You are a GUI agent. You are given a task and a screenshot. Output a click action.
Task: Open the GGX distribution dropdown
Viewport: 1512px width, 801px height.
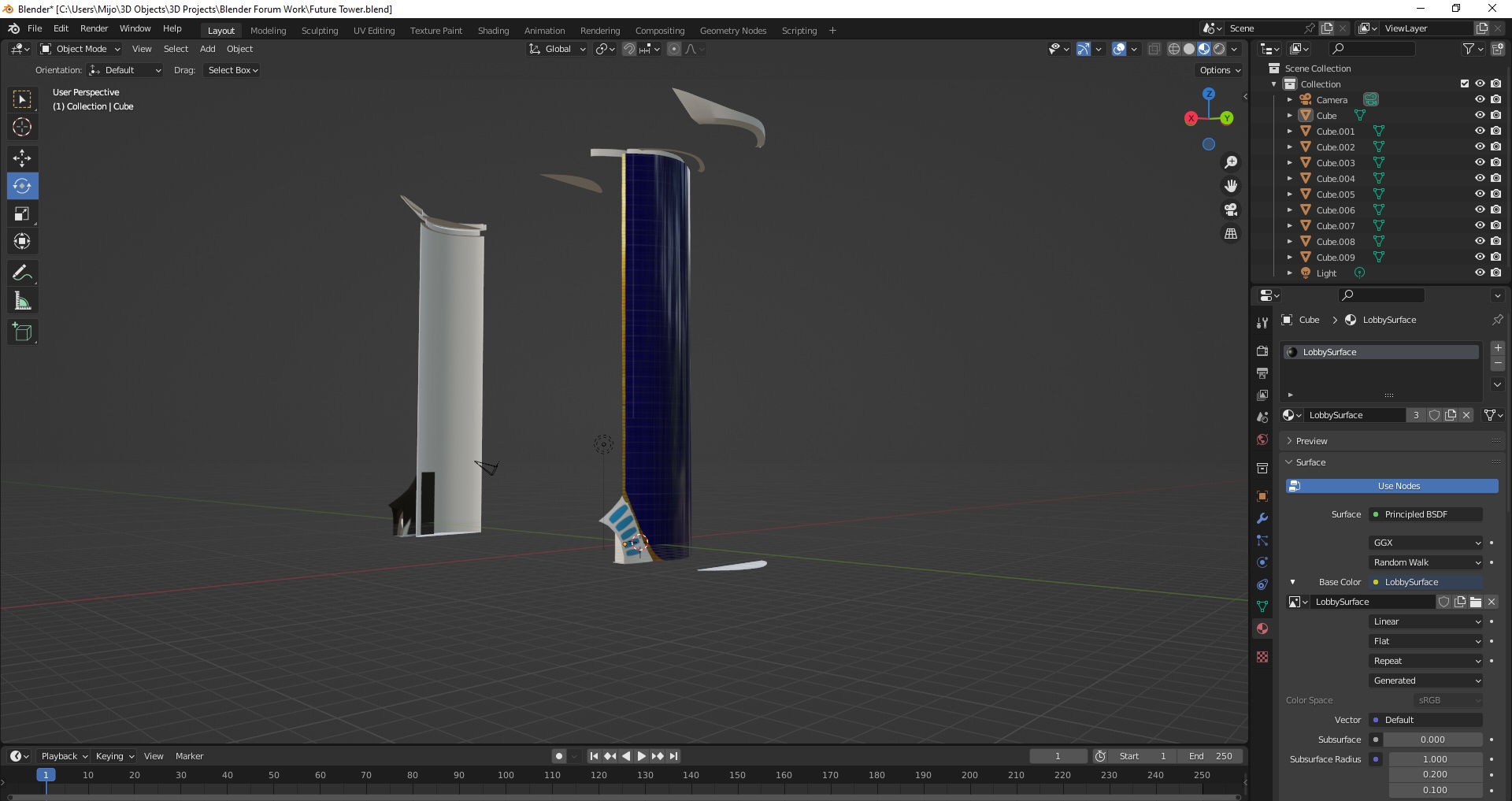1425,543
